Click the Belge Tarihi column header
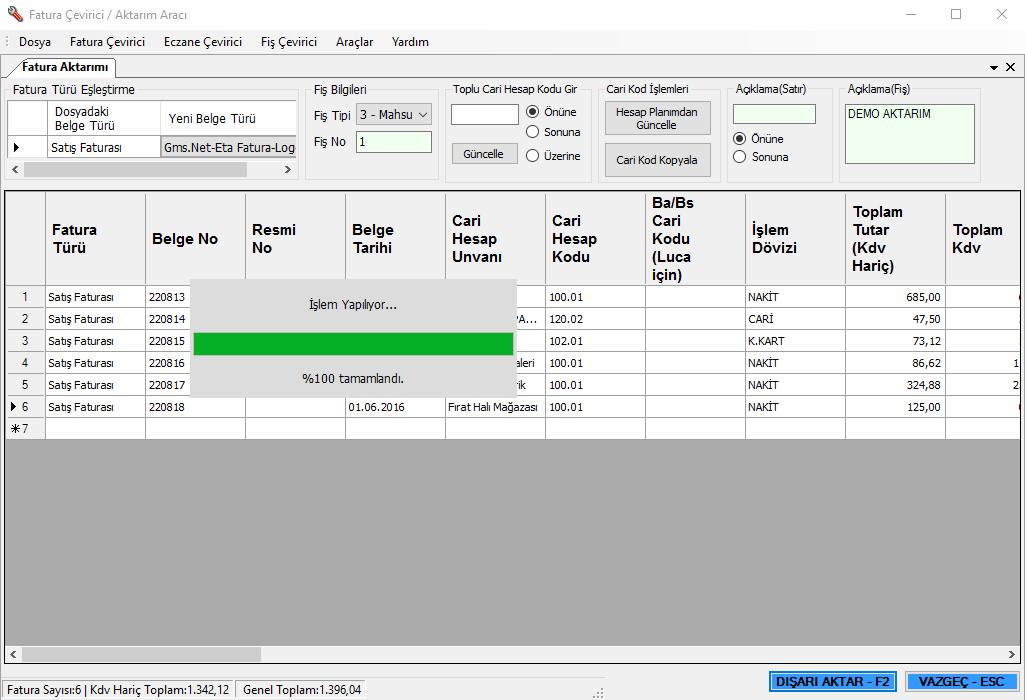This screenshot has height=700, width=1025. 395,239
